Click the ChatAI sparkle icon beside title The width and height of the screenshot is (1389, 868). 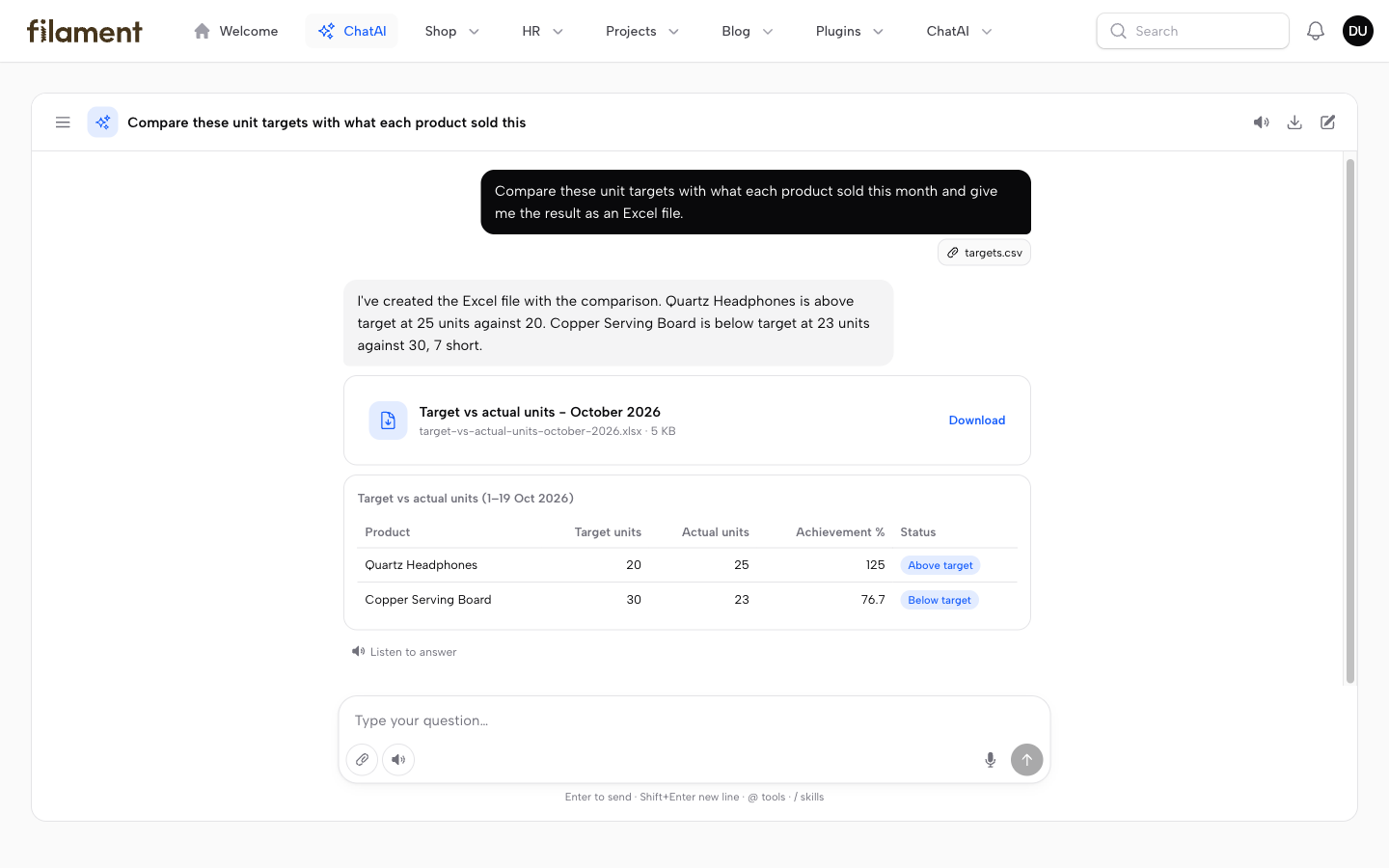[x=102, y=122]
